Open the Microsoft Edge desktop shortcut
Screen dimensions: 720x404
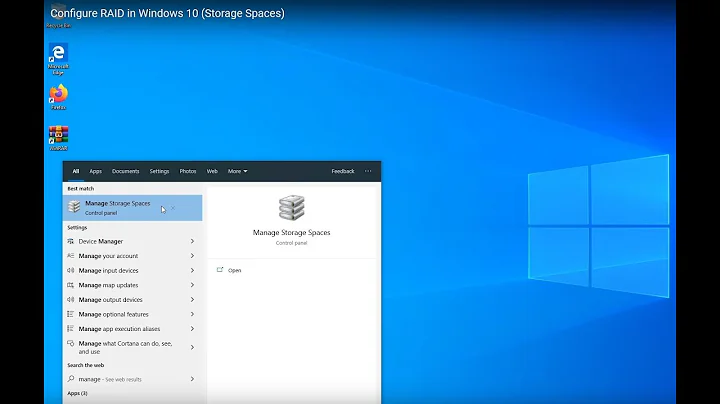(x=58, y=59)
